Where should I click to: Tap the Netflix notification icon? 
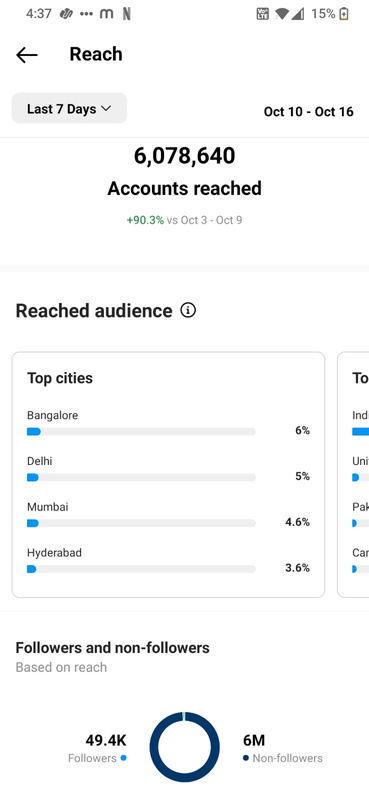pyautogui.click(x=127, y=14)
